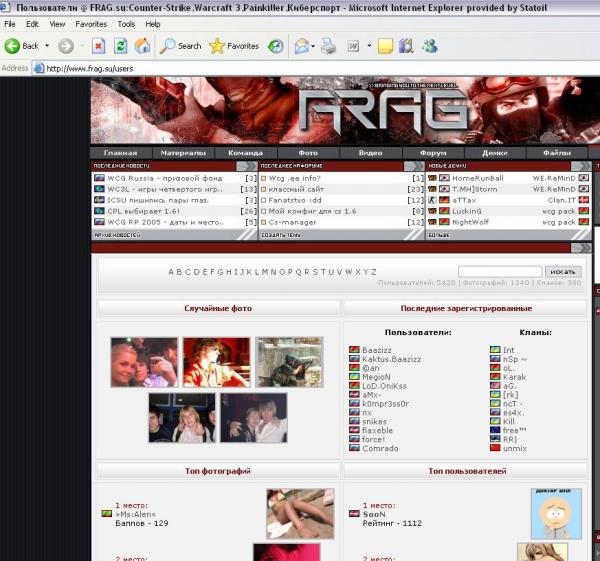The width and height of the screenshot is (600, 561).
Task: Click the Edit with Word icon
Action: click(353, 46)
